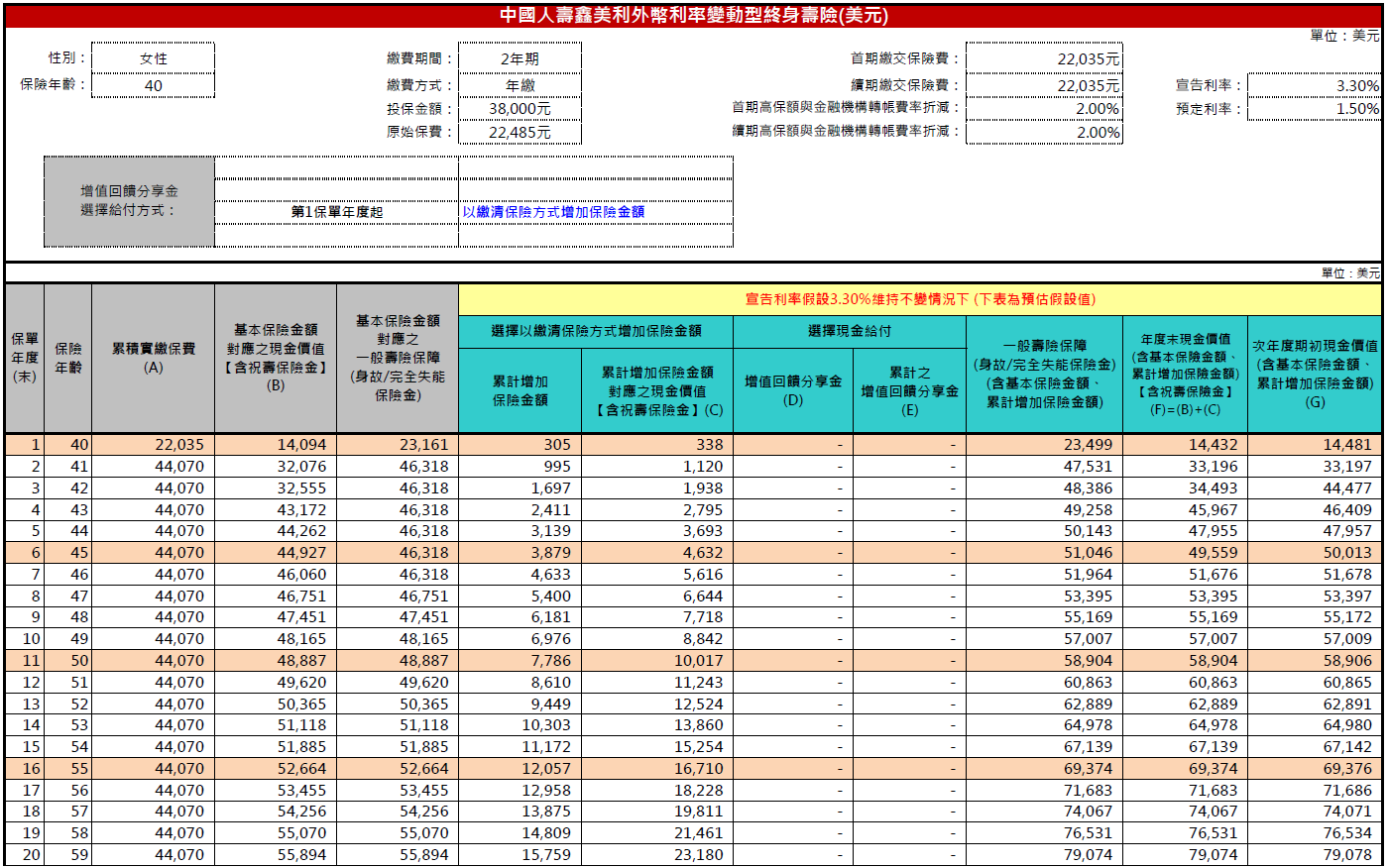The width and height of the screenshot is (1389, 868).
Task: Click the red title bar 中國人壽鑫美利外幣利率變動型終身壽險
Action: (x=694, y=15)
